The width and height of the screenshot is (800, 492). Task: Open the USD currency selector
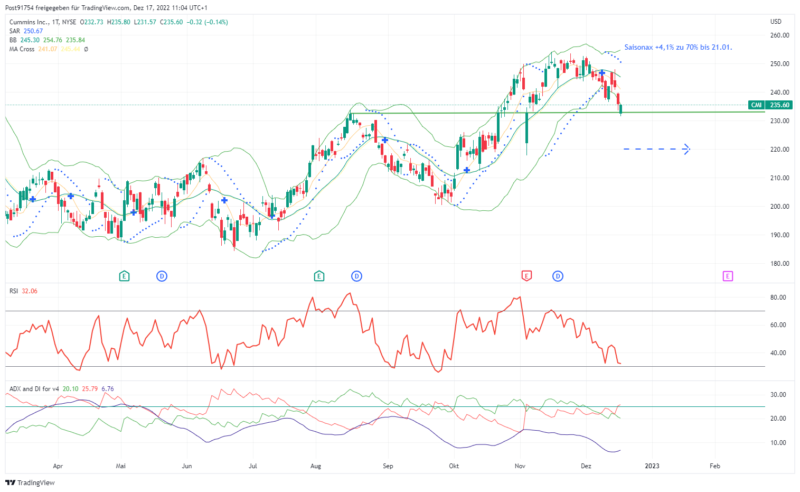click(x=775, y=21)
